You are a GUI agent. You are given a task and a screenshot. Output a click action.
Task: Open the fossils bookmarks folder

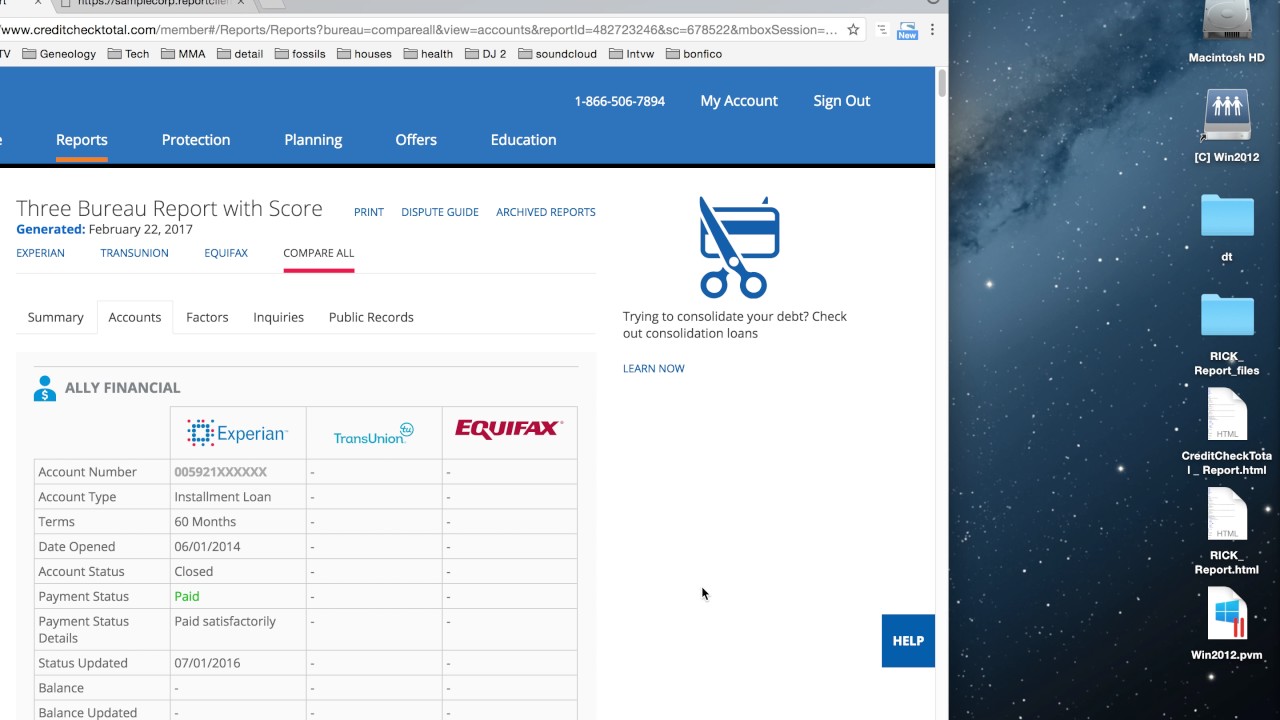coord(300,54)
